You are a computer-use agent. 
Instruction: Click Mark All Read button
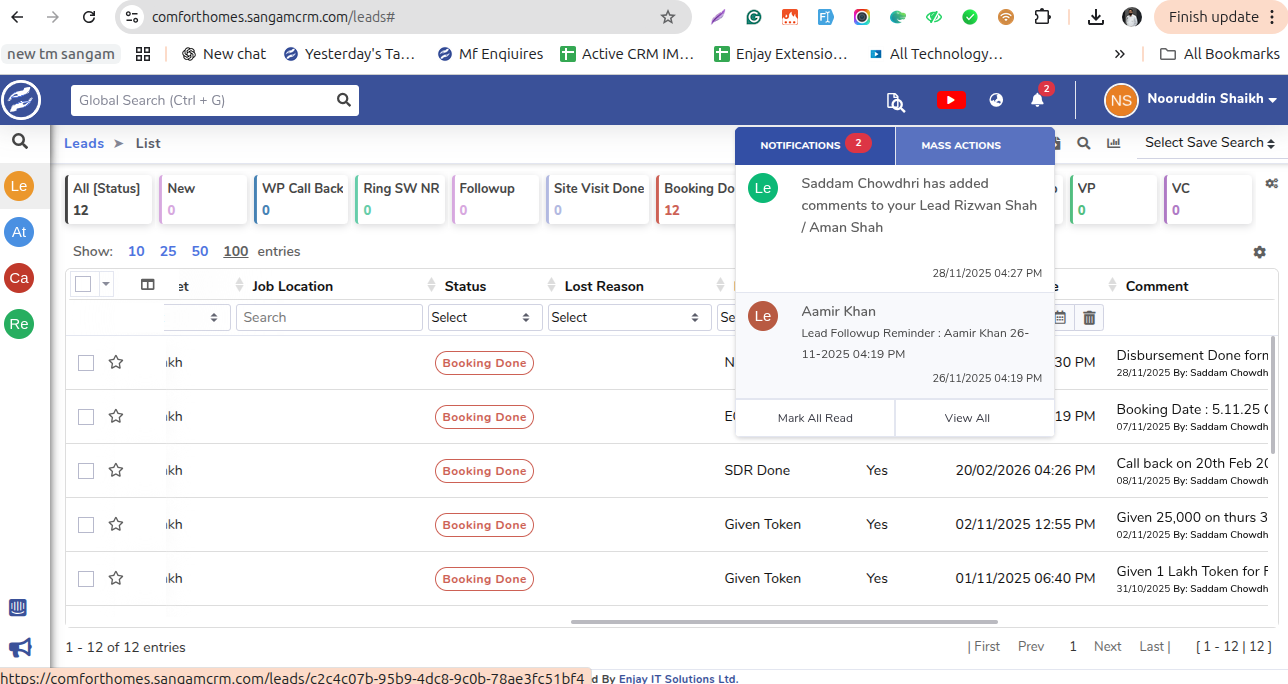[x=815, y=418]
